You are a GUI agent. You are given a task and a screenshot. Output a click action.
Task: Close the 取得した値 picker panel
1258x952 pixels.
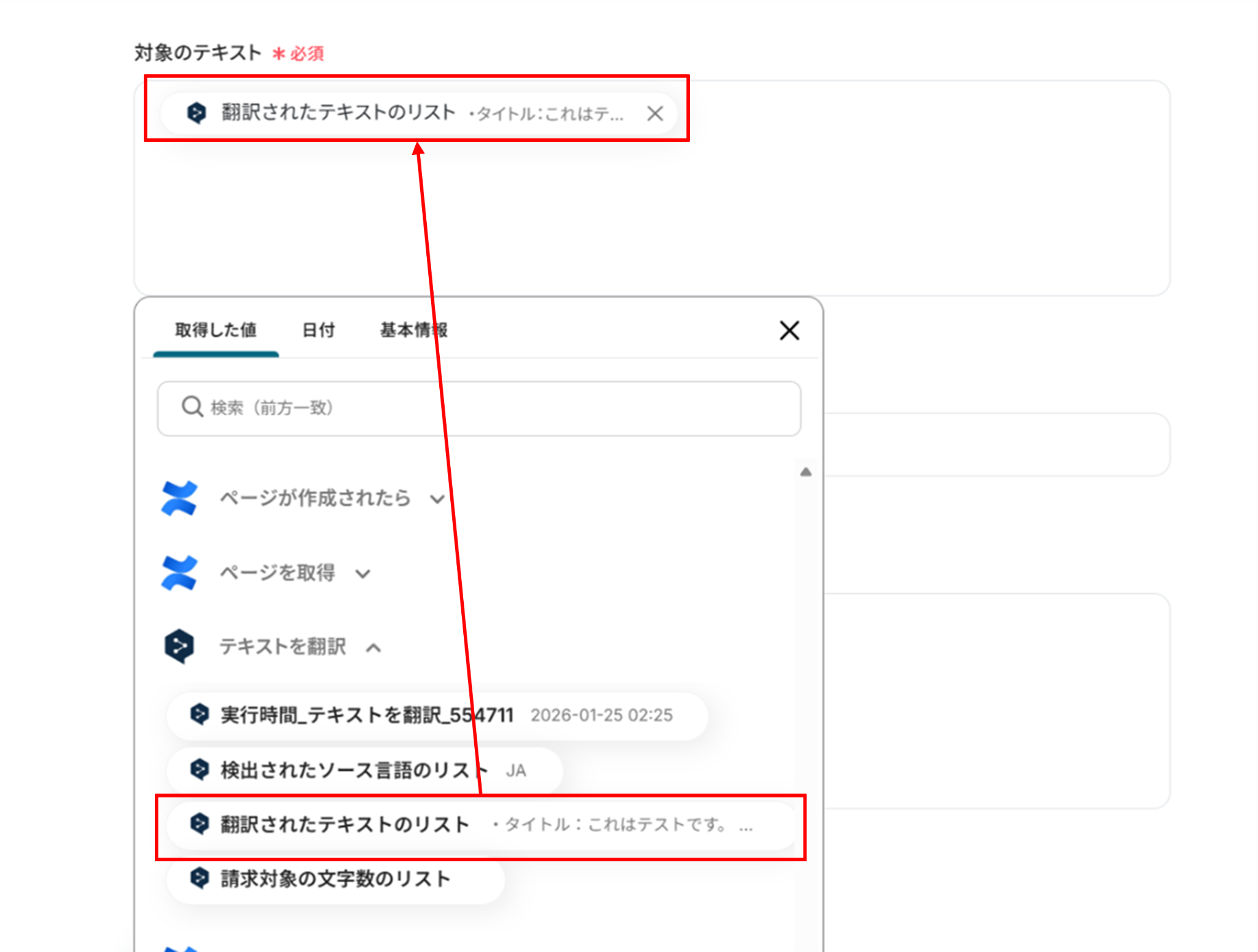click(x=789, y=330)
